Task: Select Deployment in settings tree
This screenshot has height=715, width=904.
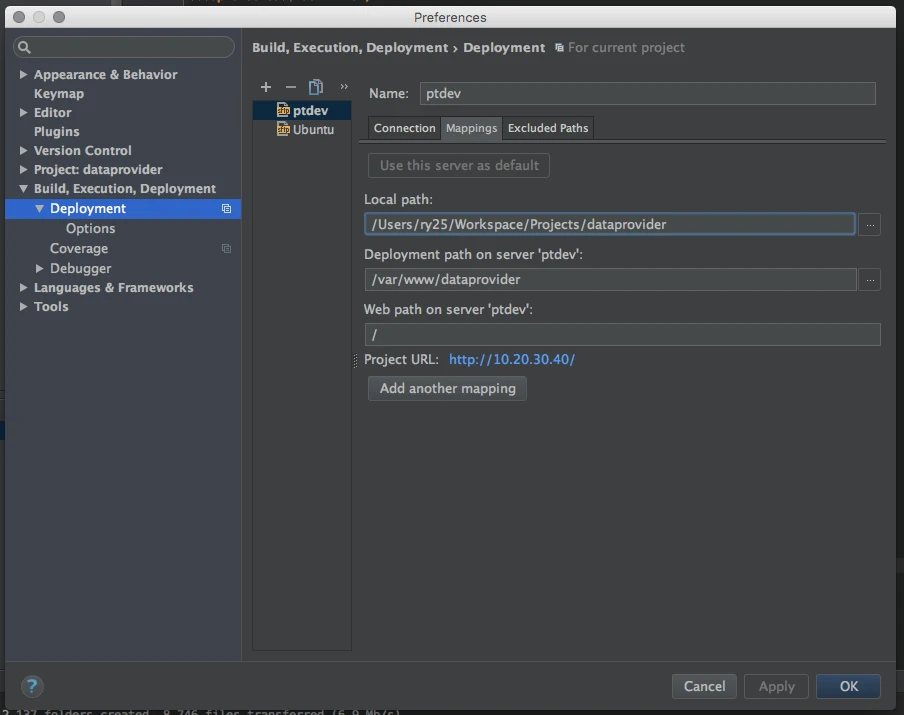Action: (x=123, y=209)
